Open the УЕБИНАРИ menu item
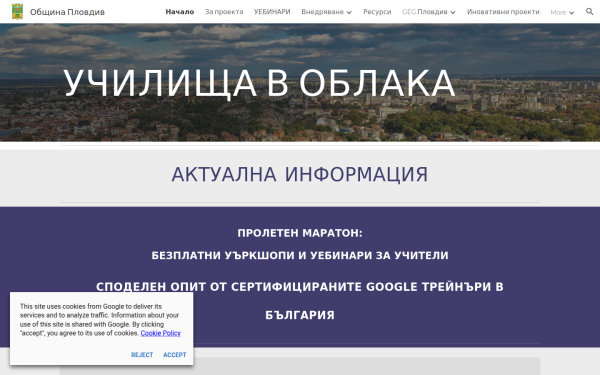 [x=272, y=12]
